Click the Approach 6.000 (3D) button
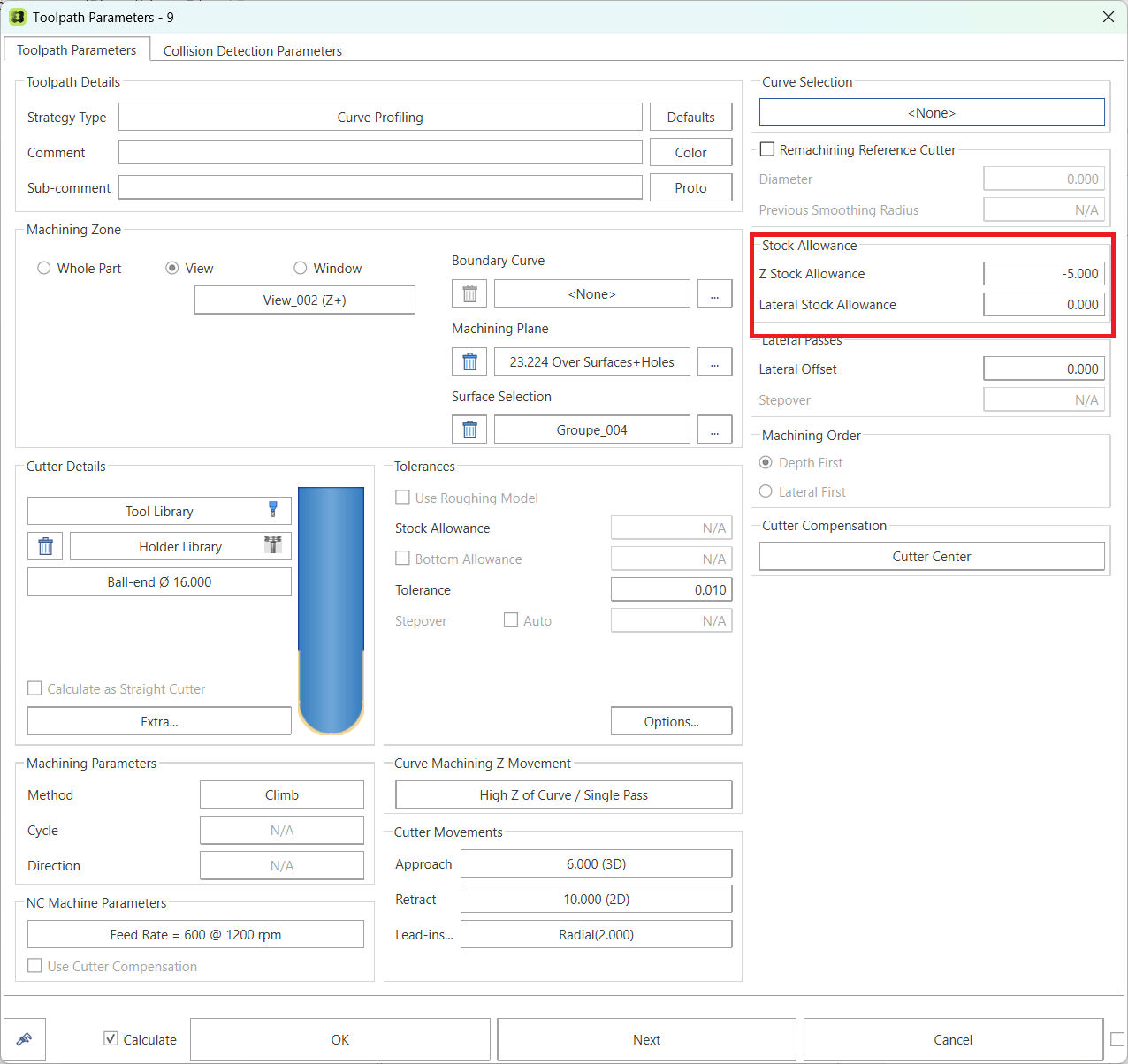Image resolution: width=1128 pixels, height=1064 pixels. 597,863
